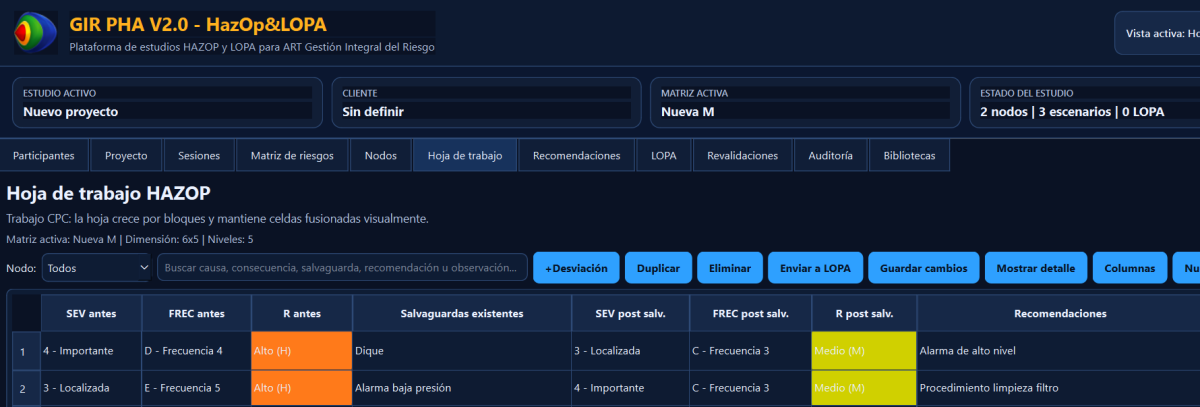Open the Nodo filter dropdown

point(96,268)
